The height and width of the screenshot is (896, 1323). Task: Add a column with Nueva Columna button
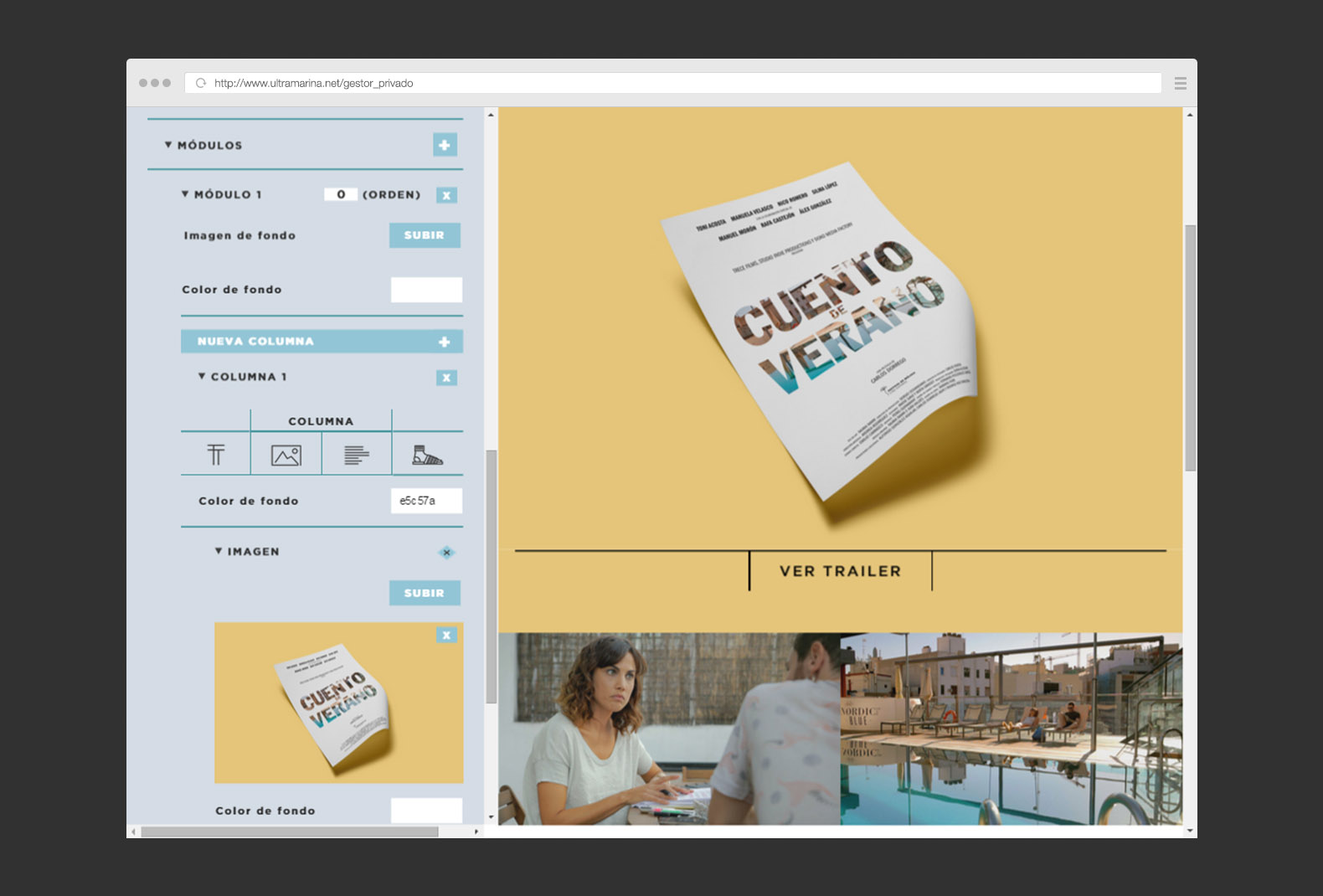(x=322, y=341)
